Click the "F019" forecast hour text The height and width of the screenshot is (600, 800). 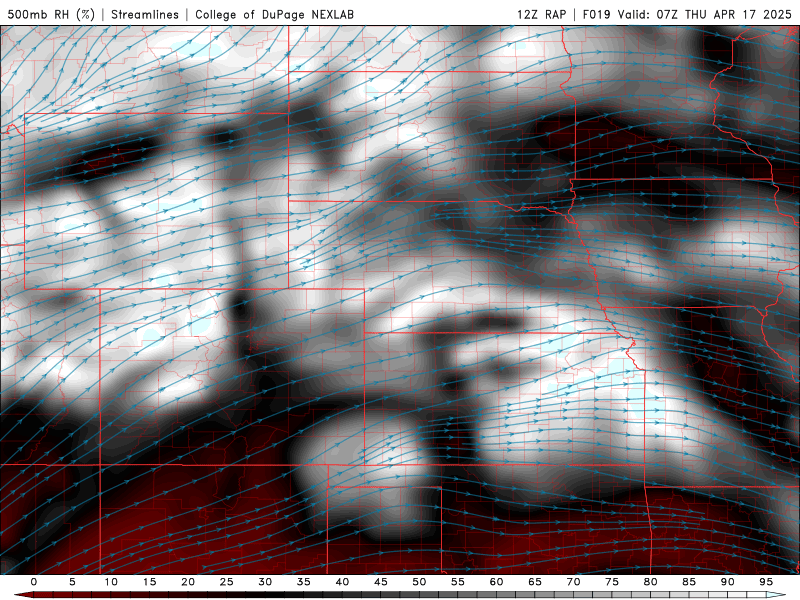click(x=596, y=14)
